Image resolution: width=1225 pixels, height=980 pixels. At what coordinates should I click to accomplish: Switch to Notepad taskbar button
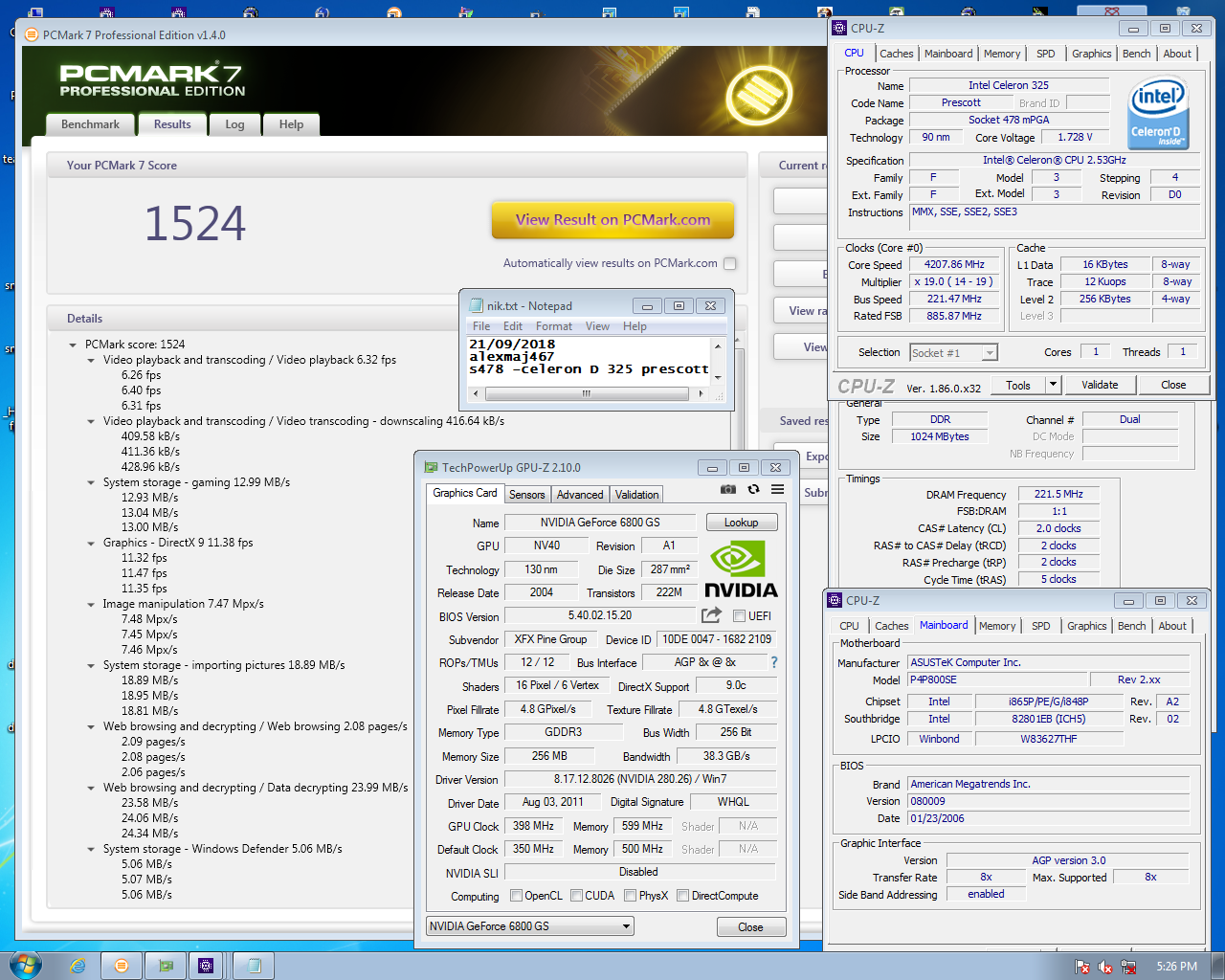click(255, 966)
